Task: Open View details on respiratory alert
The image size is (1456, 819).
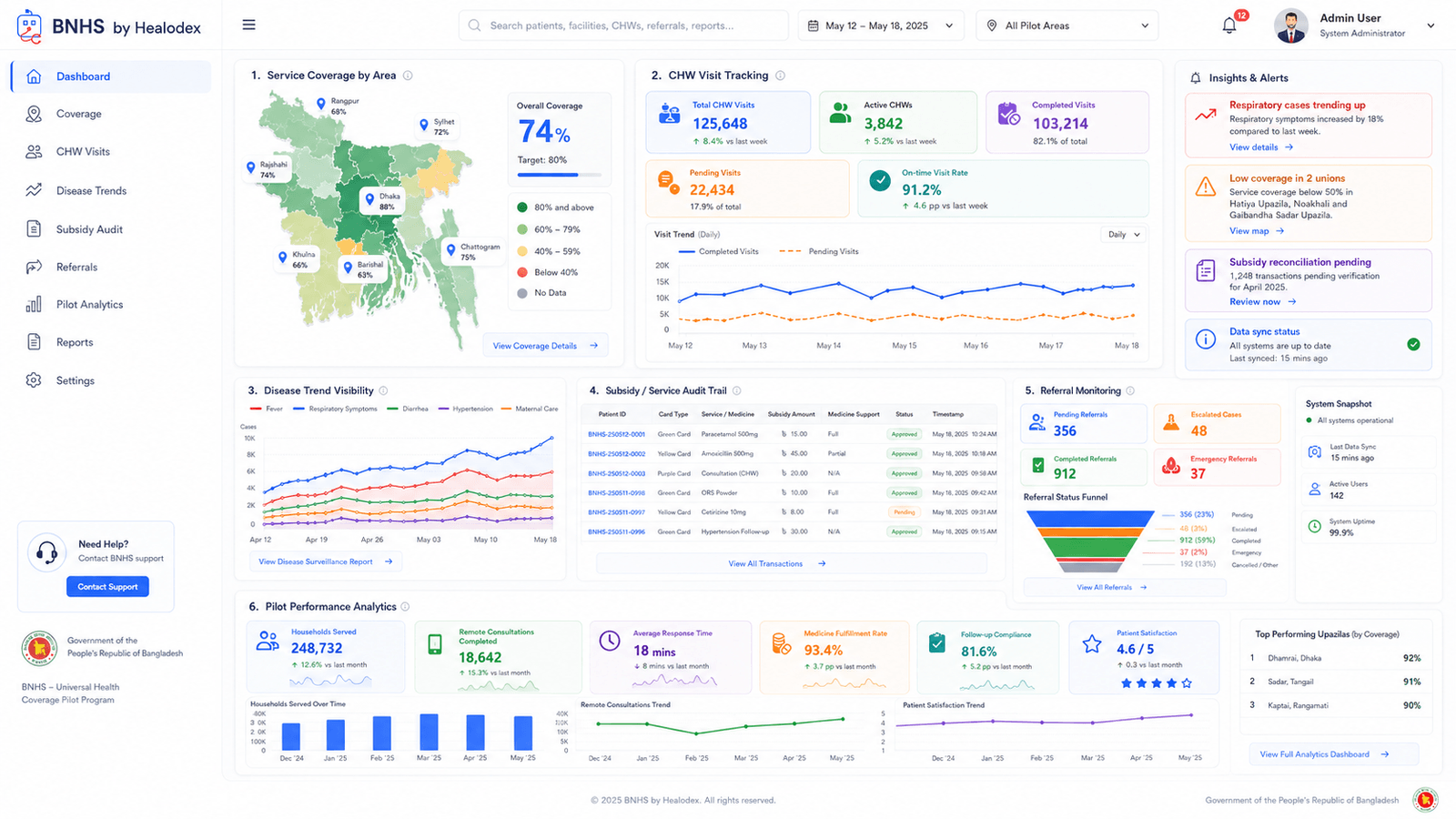Action: [1261, 147]
